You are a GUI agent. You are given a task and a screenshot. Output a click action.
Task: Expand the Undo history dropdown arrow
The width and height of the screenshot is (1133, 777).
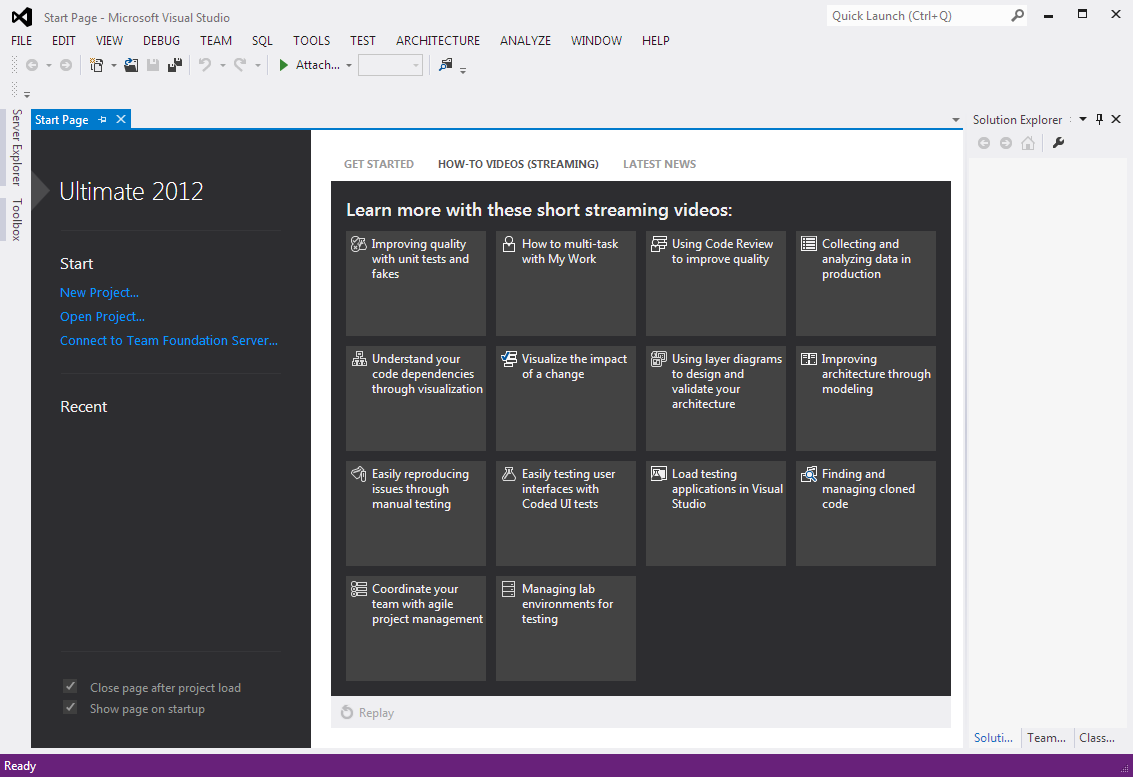223,66
